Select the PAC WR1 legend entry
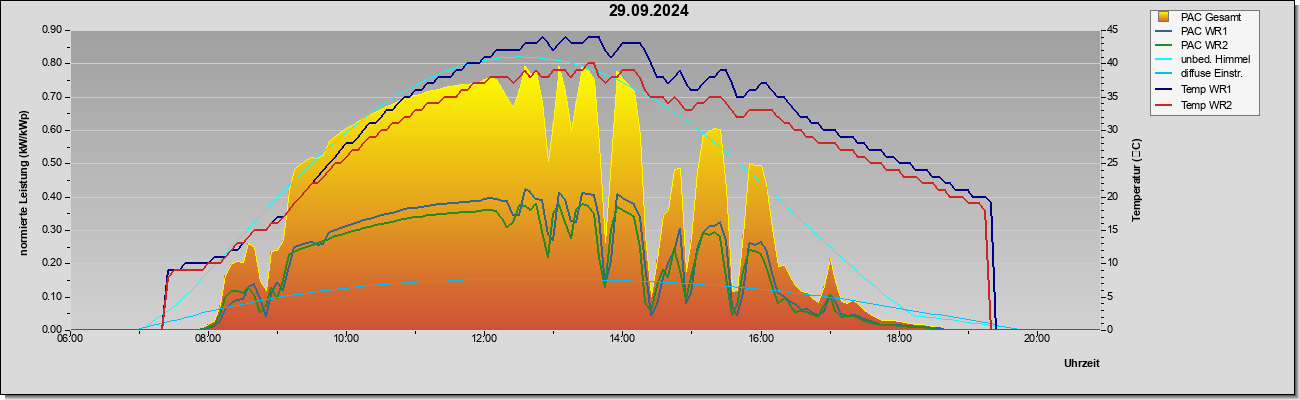 [x=1200, y=31]
